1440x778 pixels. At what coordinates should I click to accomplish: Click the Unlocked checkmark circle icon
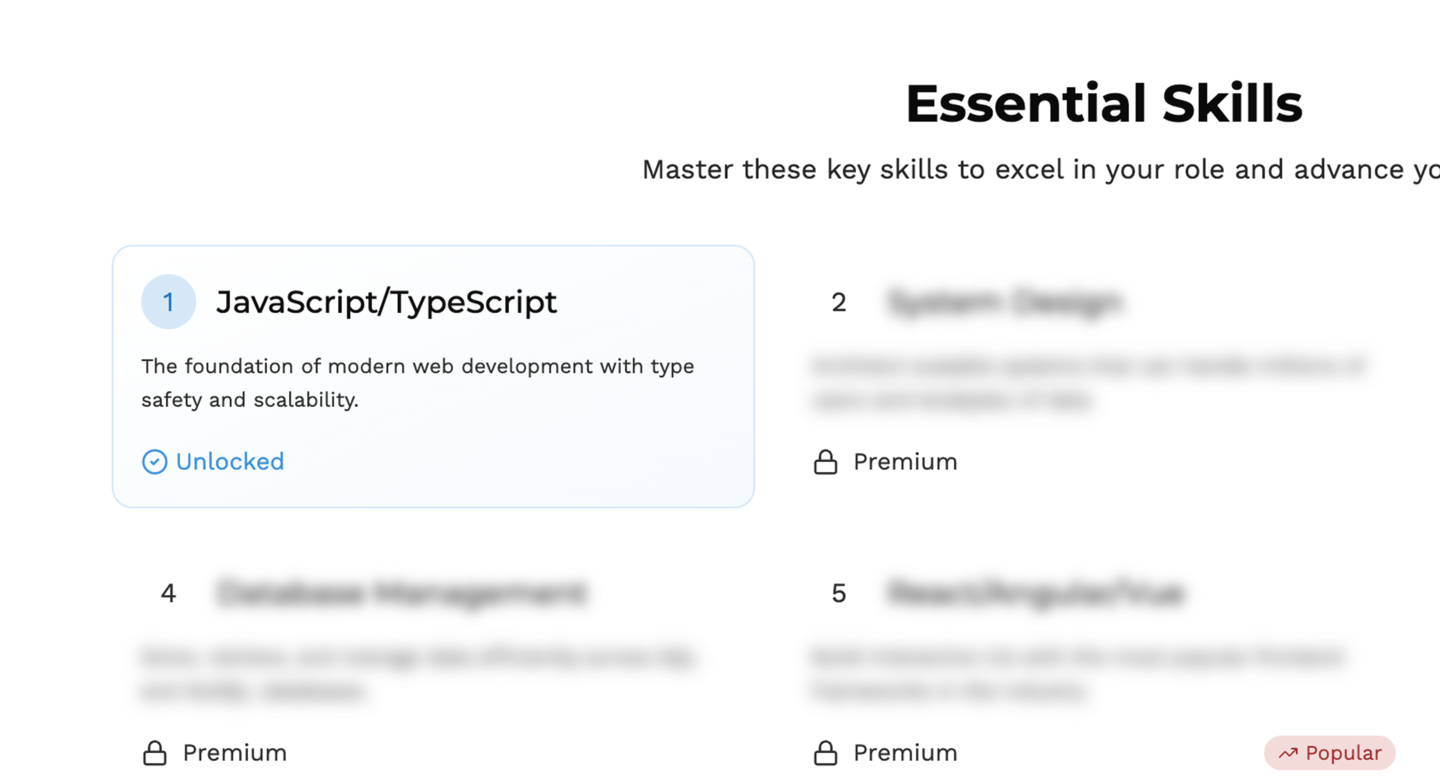click(x=154, y=461)
